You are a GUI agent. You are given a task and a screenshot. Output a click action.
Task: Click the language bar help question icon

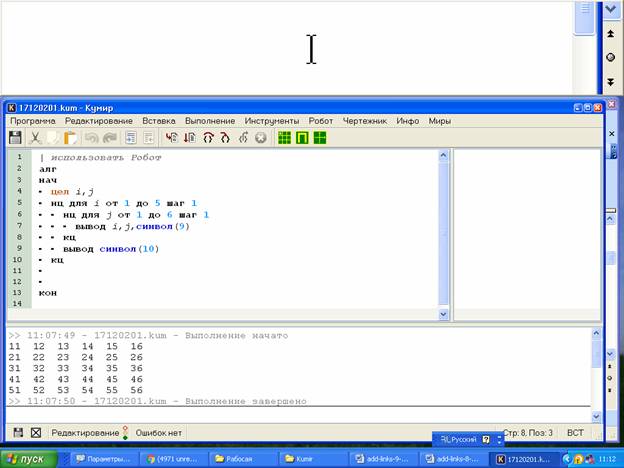(x=486, y=439)
